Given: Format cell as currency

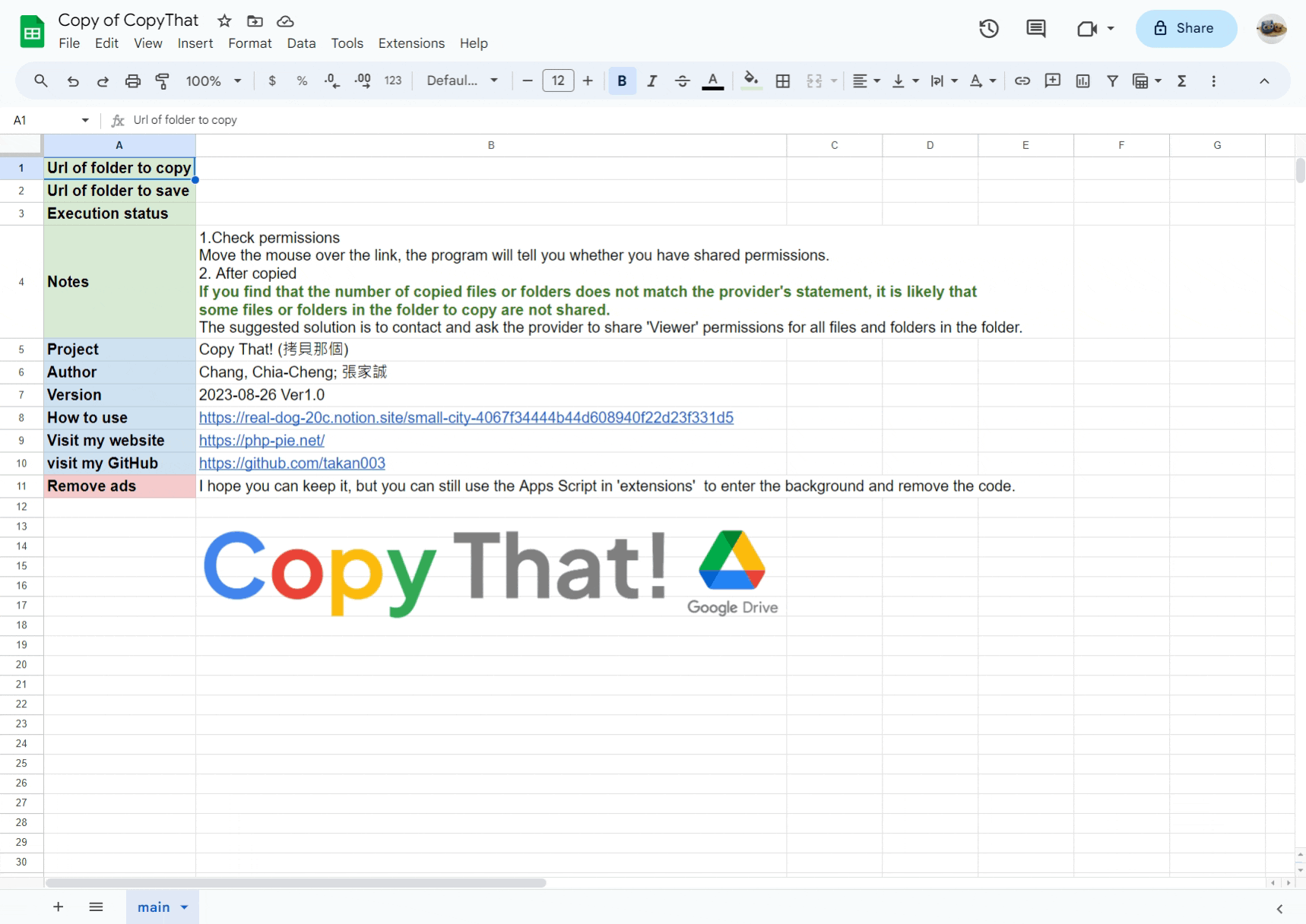Looking at the screenshot, I should (x=272, y=81).
